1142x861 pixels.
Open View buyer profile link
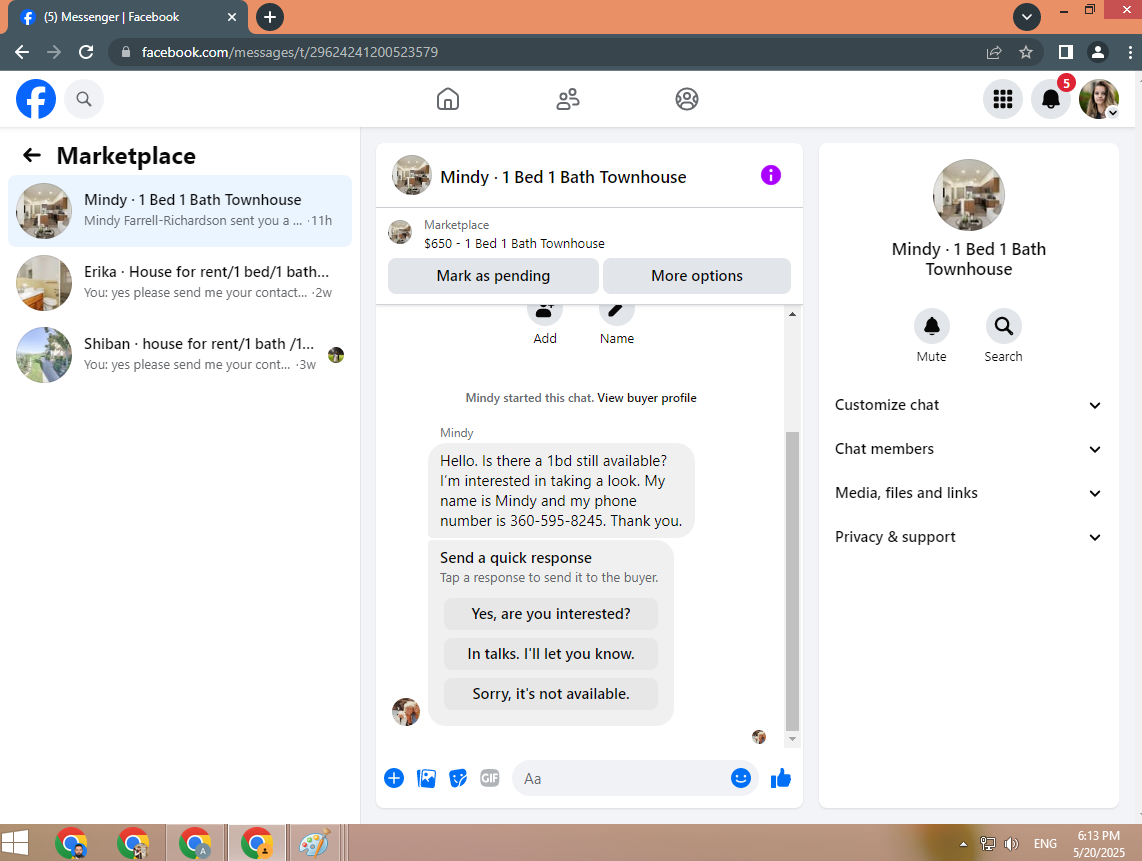(x=647, y=398)
